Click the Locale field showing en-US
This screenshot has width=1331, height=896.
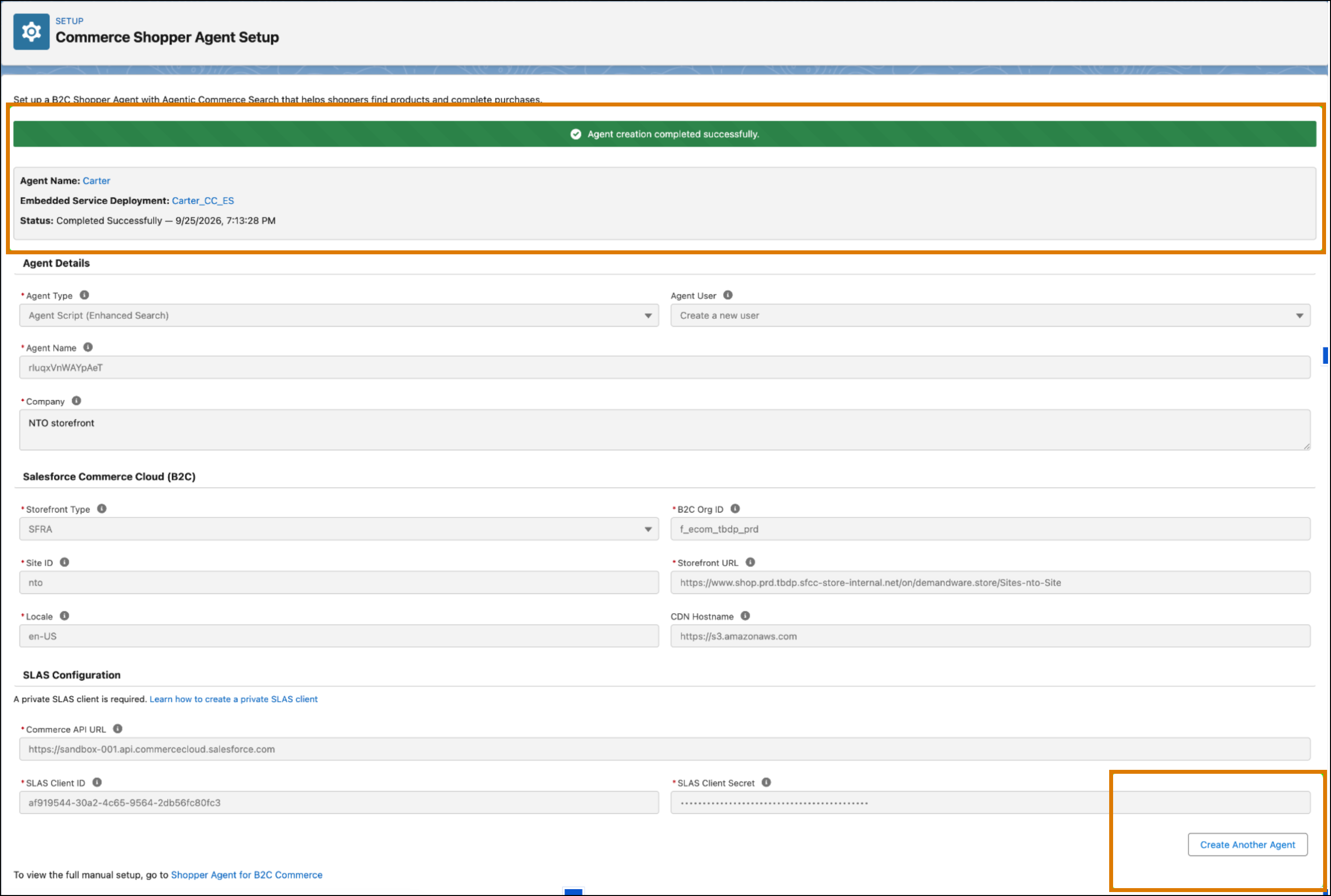339,636
